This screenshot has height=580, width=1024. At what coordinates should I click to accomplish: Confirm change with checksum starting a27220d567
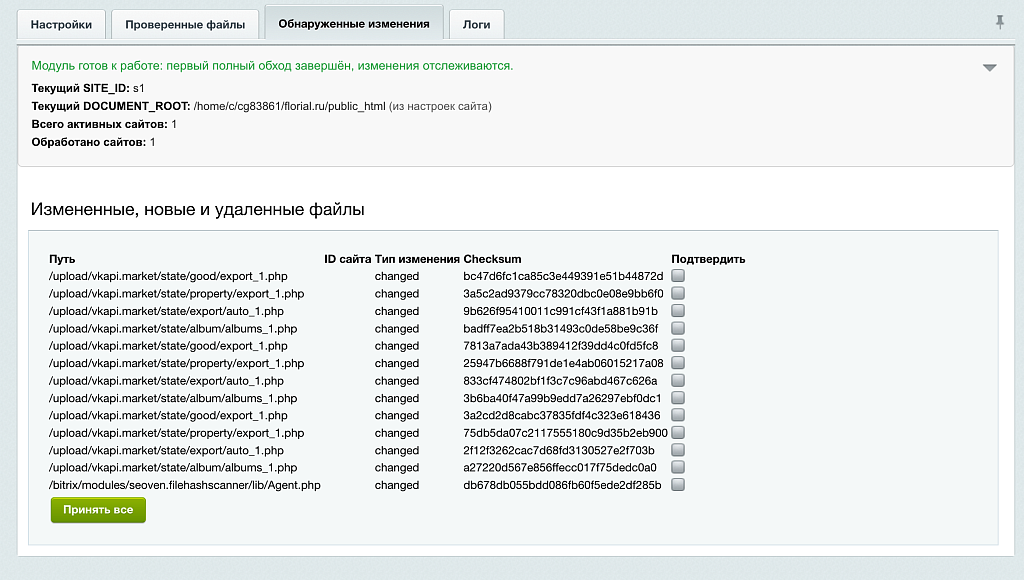pyautogui.click(x=679, y=467)
